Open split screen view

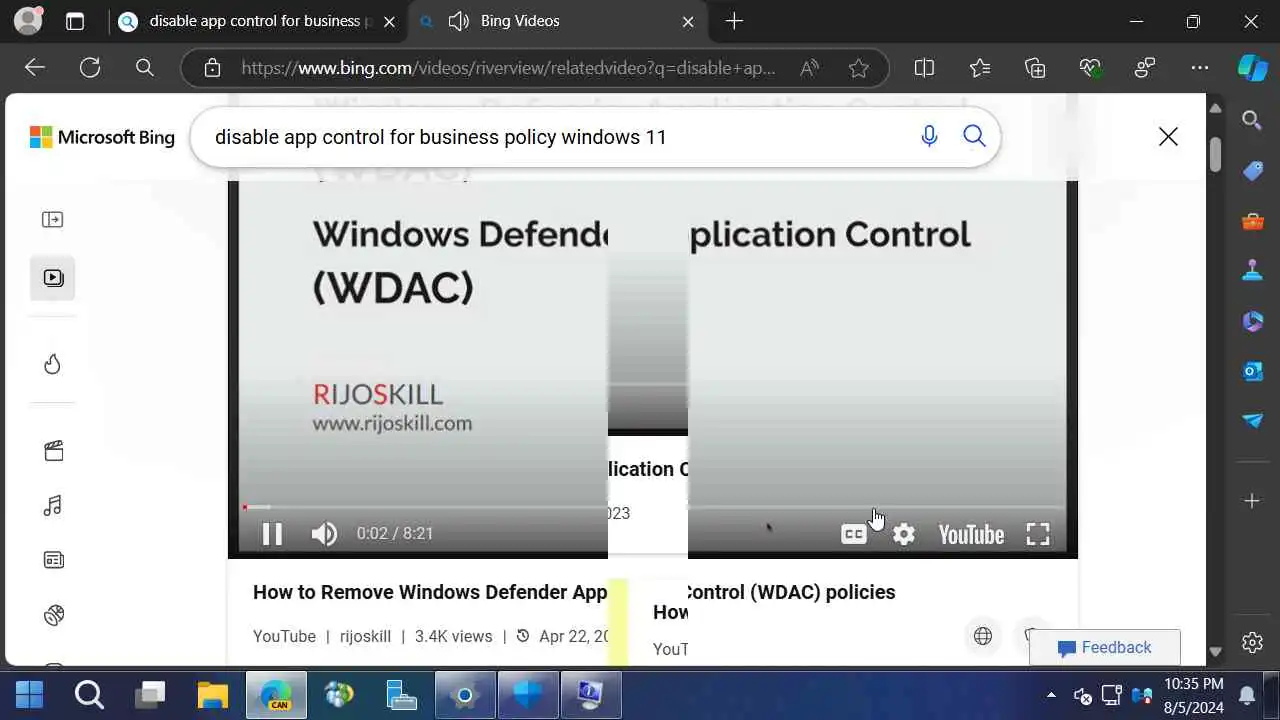coord(924,68)
